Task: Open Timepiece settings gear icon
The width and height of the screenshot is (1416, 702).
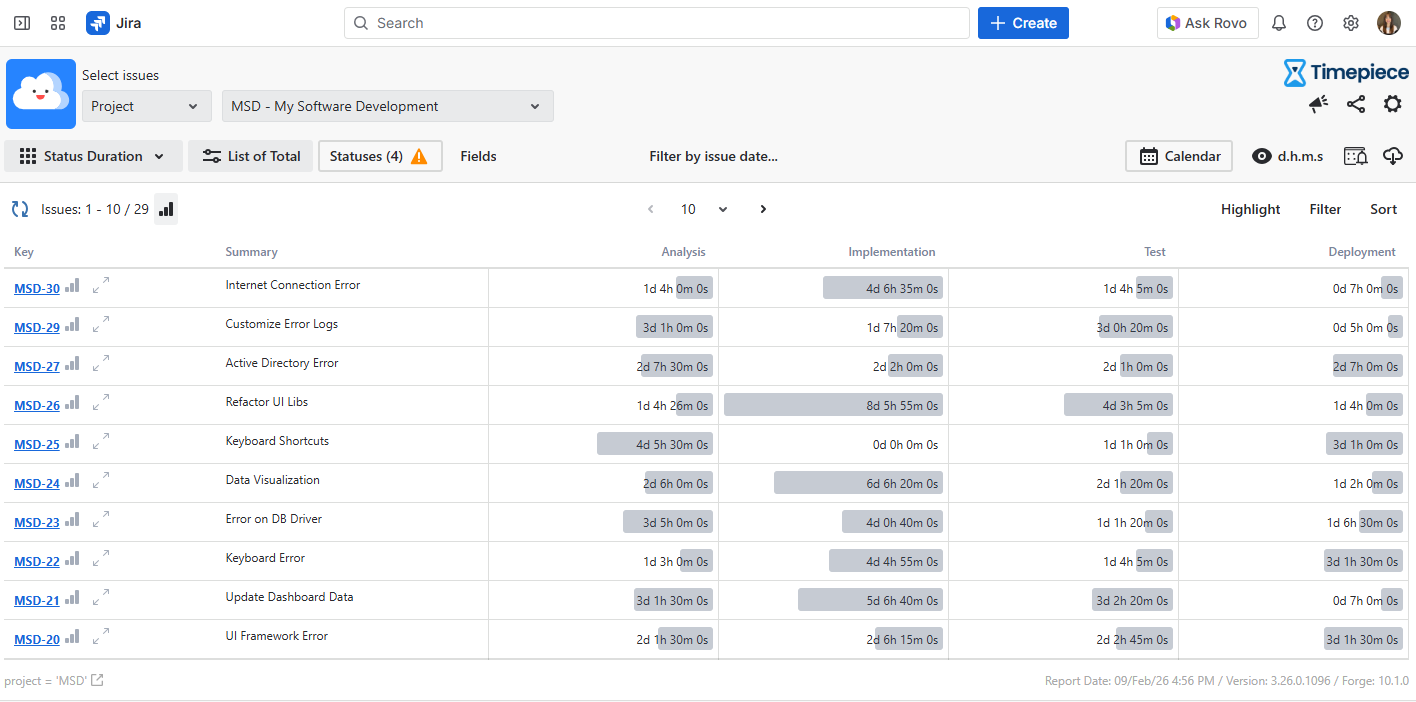Action: (1392, 104)
